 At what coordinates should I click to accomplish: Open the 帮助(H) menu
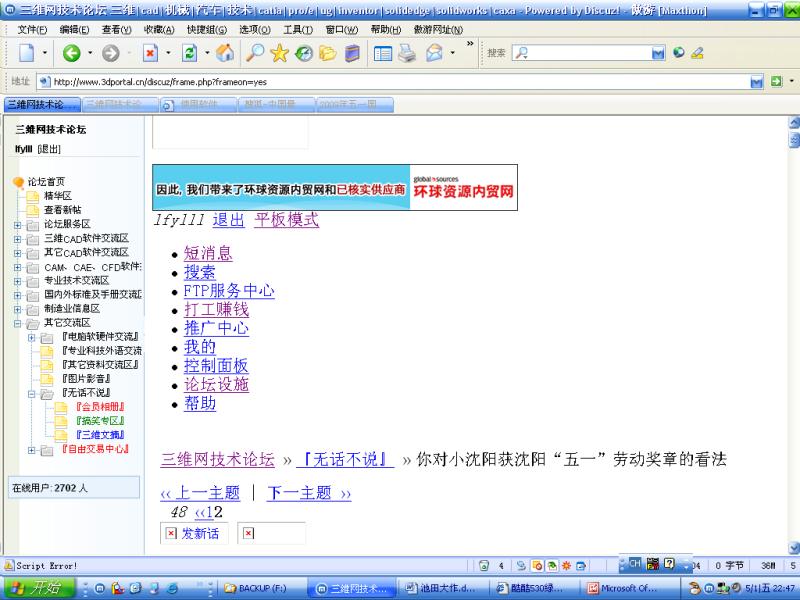pyautogui.click(x=386, y=30)
